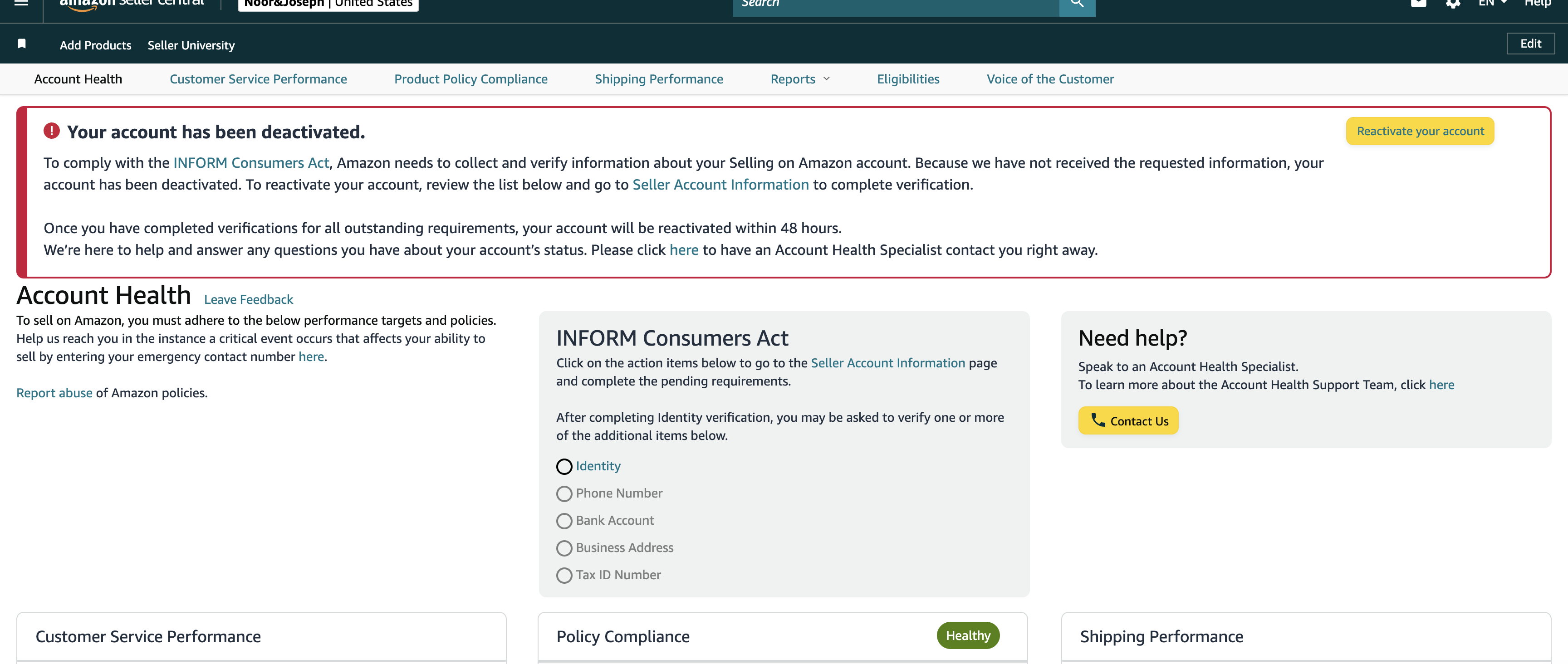Click the Report abuse link
1568x664 pixels.
54,393
